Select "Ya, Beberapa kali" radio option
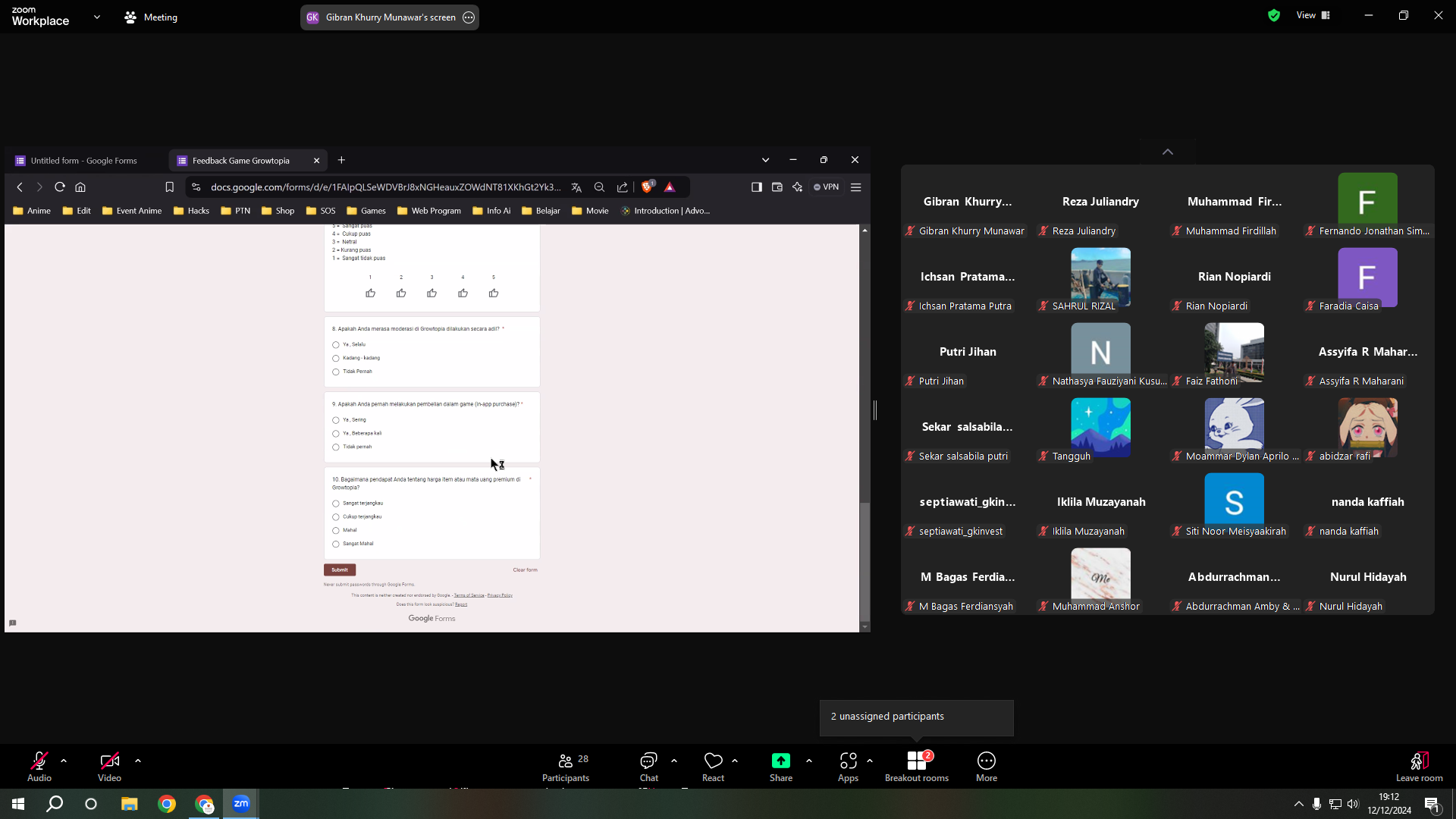1456x819 pixels. (x=336, y=434)
